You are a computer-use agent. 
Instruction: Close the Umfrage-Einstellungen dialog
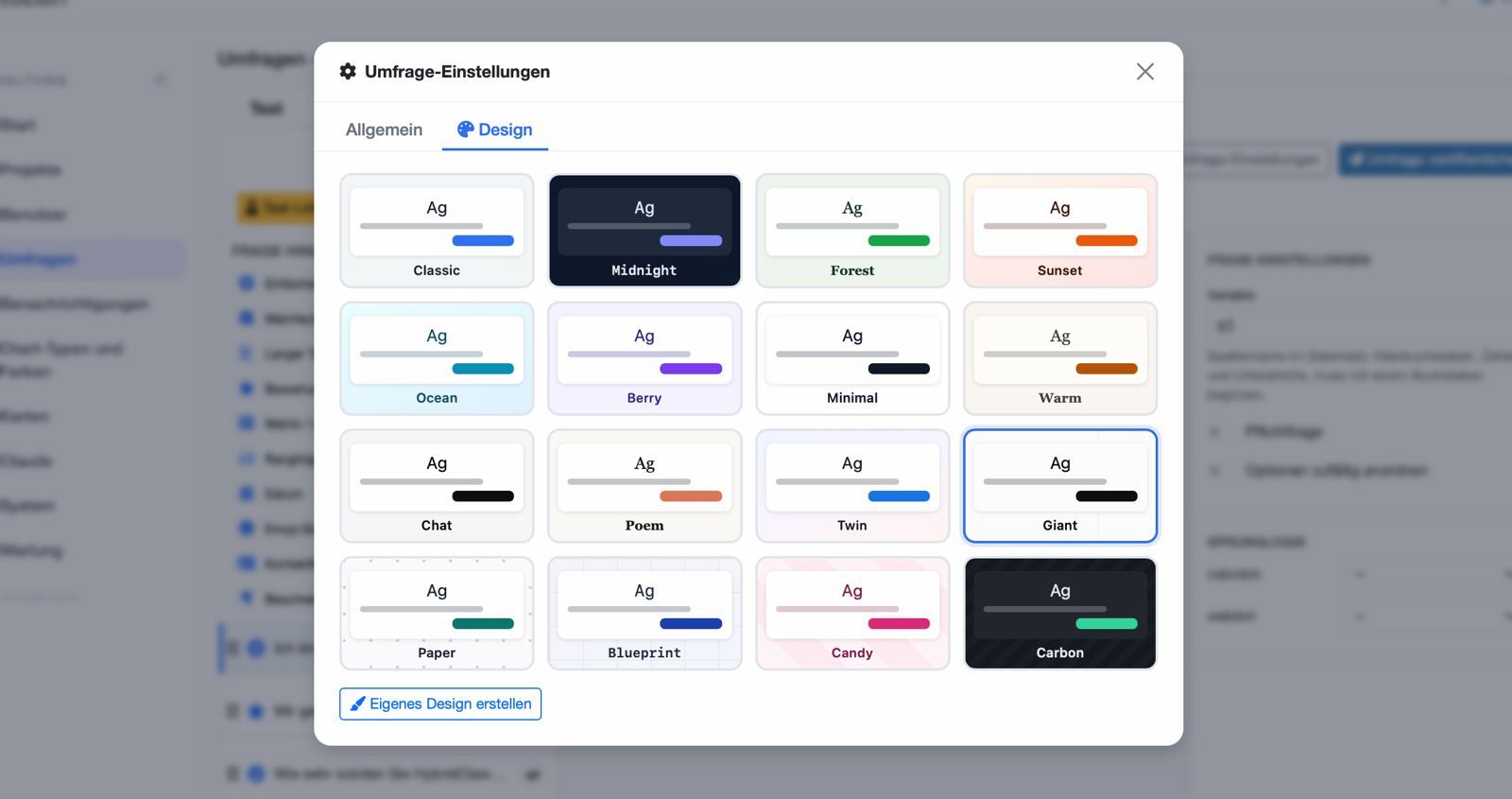coord(1145,72)
